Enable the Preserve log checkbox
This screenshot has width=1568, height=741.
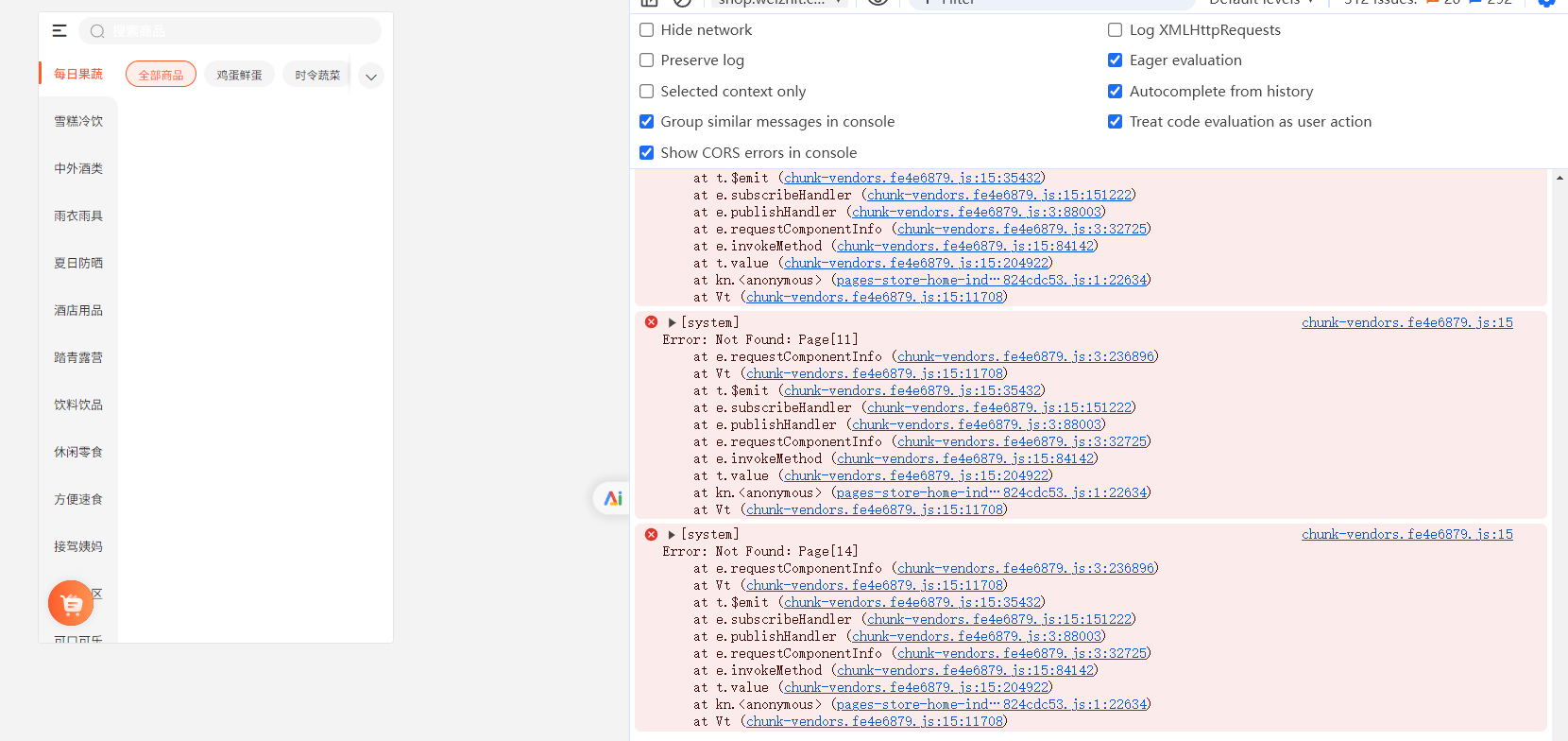point(647,60)
